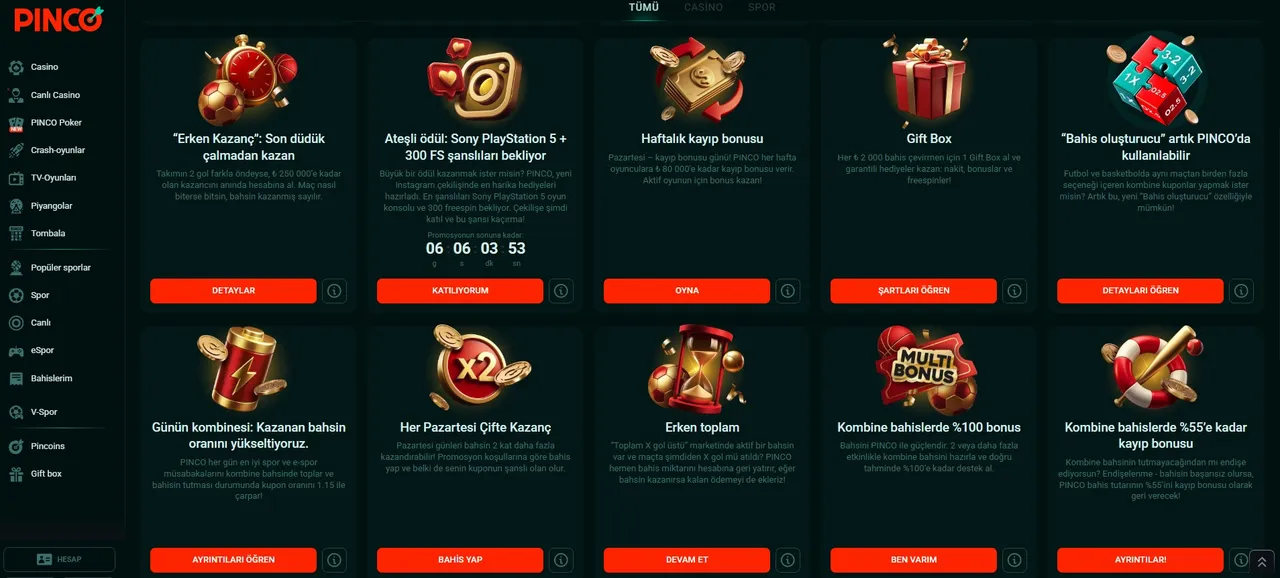Screen dimensions: 1280x578
Task: Click the Crash-oyunlar rocket icon
Action: 16,150
